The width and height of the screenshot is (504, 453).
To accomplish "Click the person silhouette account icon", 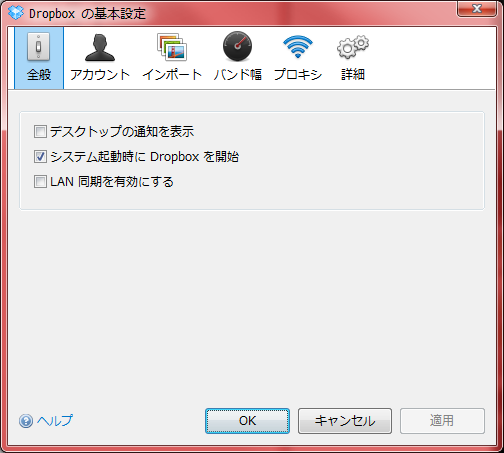I will (100, 48).
